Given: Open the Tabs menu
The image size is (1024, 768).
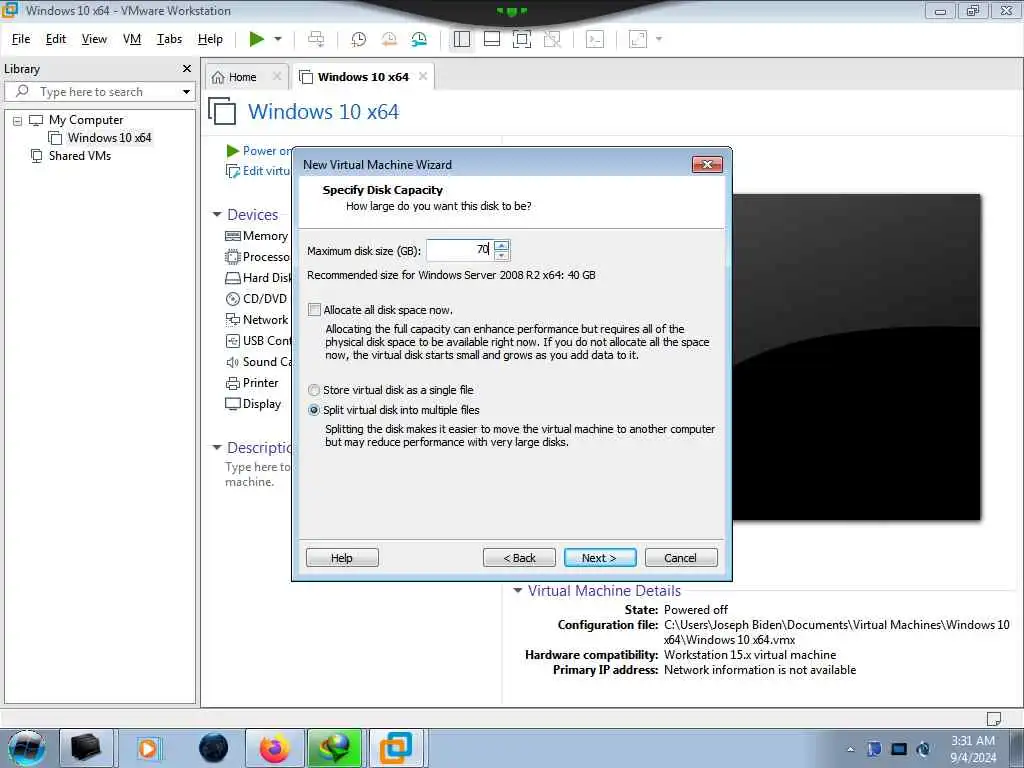Looking at the screenshot, I should click(169, 39).
